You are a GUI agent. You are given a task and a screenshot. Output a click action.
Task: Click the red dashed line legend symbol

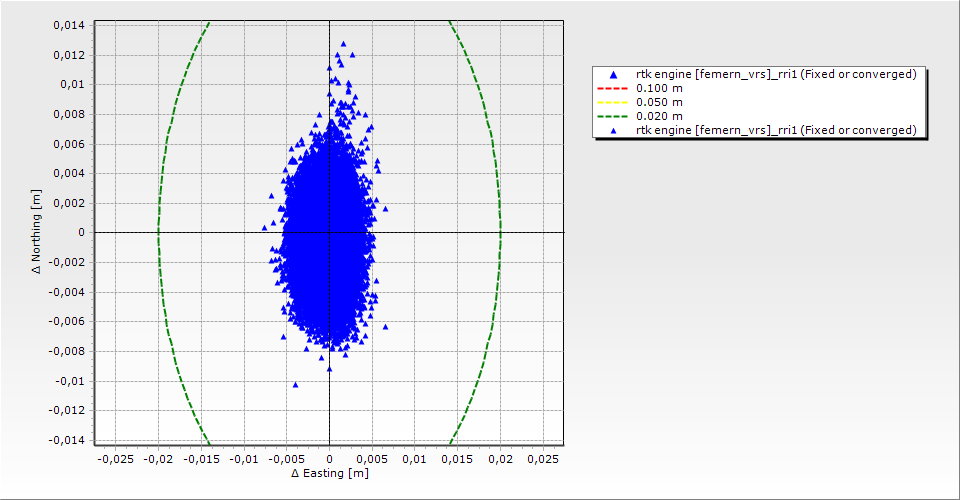pos(612,89)
